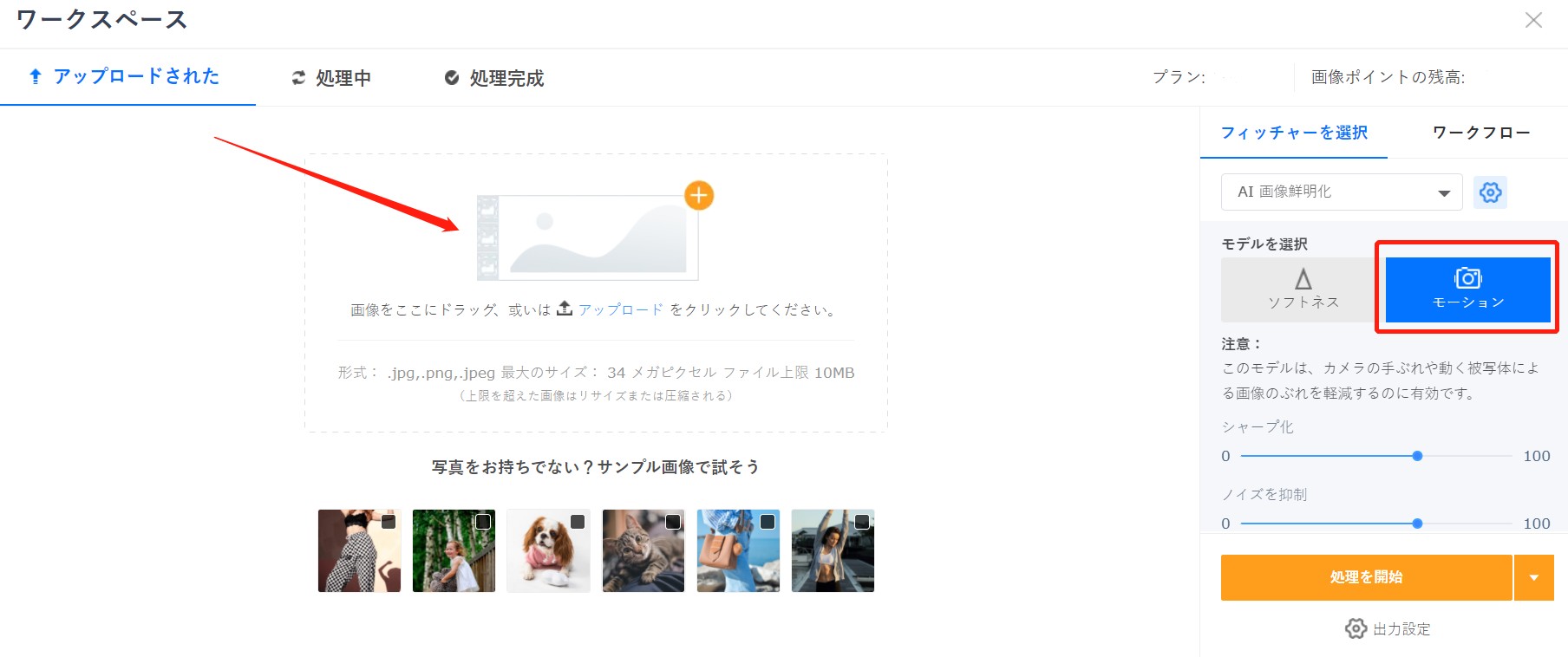The width and height of the screenshot is (1568, 657).
Task: Click the ワークスペース title
Action: (x=101, y=20)
